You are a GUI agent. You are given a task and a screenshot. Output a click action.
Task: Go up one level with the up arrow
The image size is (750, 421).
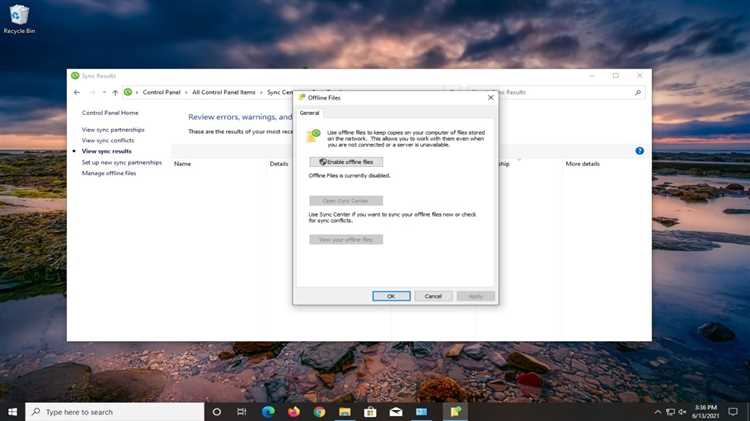[x=115, y=92]
